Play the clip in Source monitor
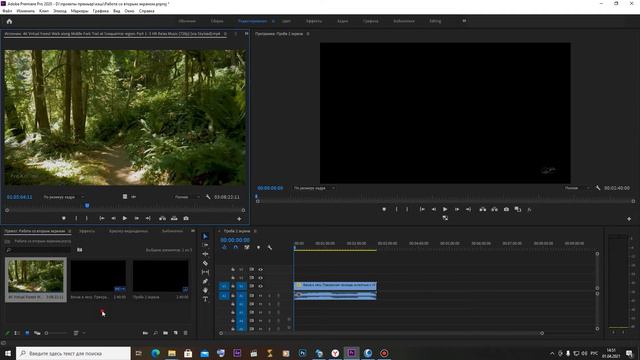640x360 pixels. click(125, 218)
